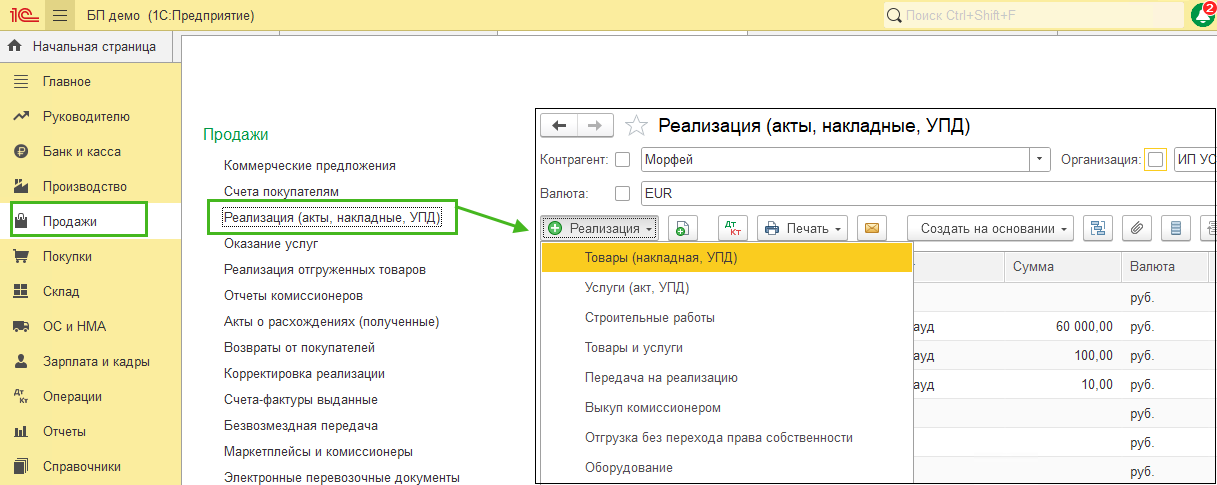Add document to favorites with star icon
The width and height of the screenshot is (1217, 485).
(x=635, y=126)
